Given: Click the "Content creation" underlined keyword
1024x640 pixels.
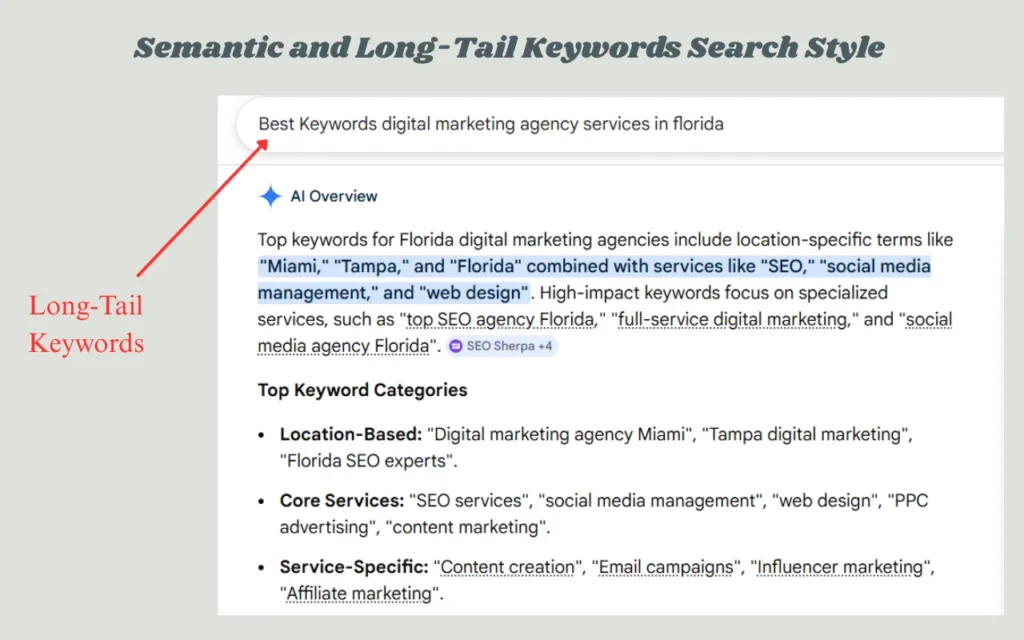Looking at the screenshot, I should [x=509, y=567].
